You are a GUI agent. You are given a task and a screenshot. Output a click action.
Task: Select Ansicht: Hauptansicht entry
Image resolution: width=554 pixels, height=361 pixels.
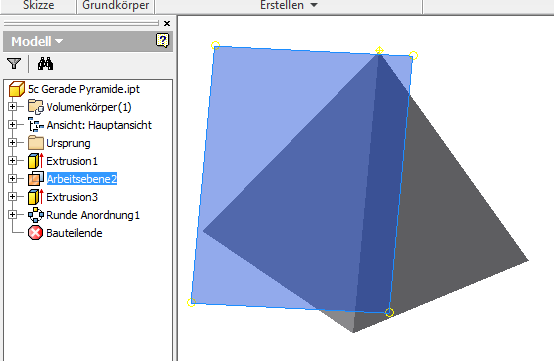(99, 125)
